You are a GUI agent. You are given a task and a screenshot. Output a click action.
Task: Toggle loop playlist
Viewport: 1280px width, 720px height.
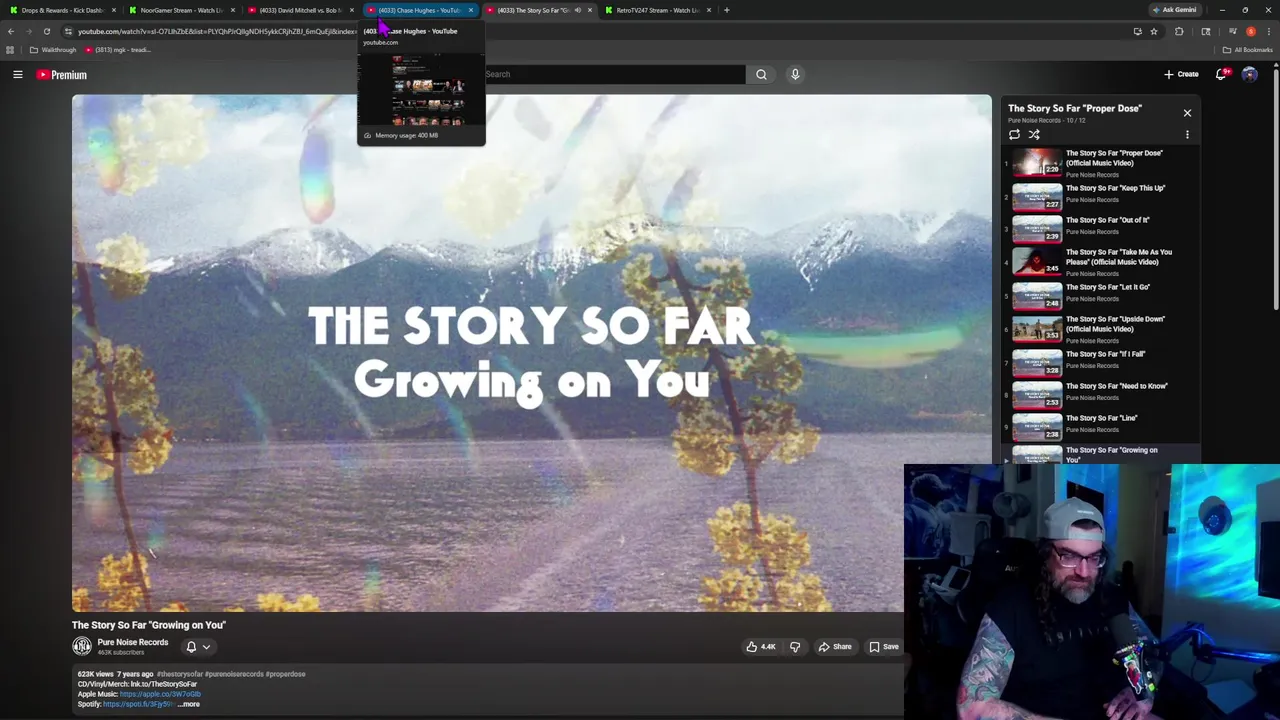(1014, 134)
